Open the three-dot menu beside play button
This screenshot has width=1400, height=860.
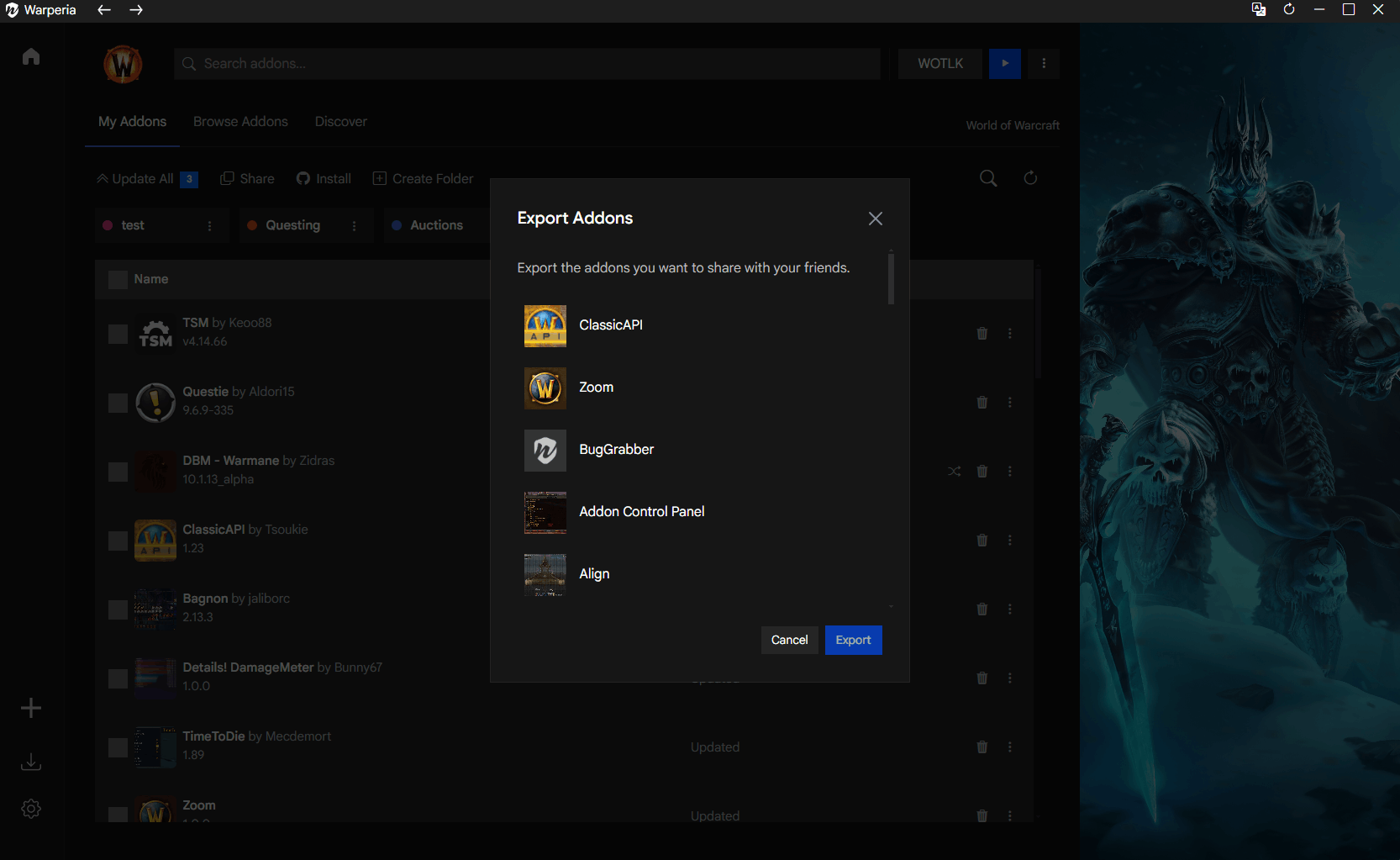1044,64
